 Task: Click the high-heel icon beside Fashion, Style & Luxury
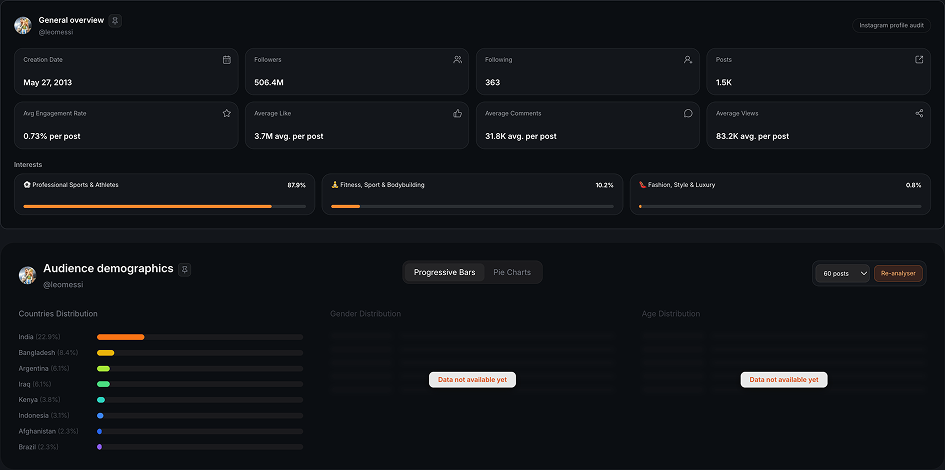642,185
